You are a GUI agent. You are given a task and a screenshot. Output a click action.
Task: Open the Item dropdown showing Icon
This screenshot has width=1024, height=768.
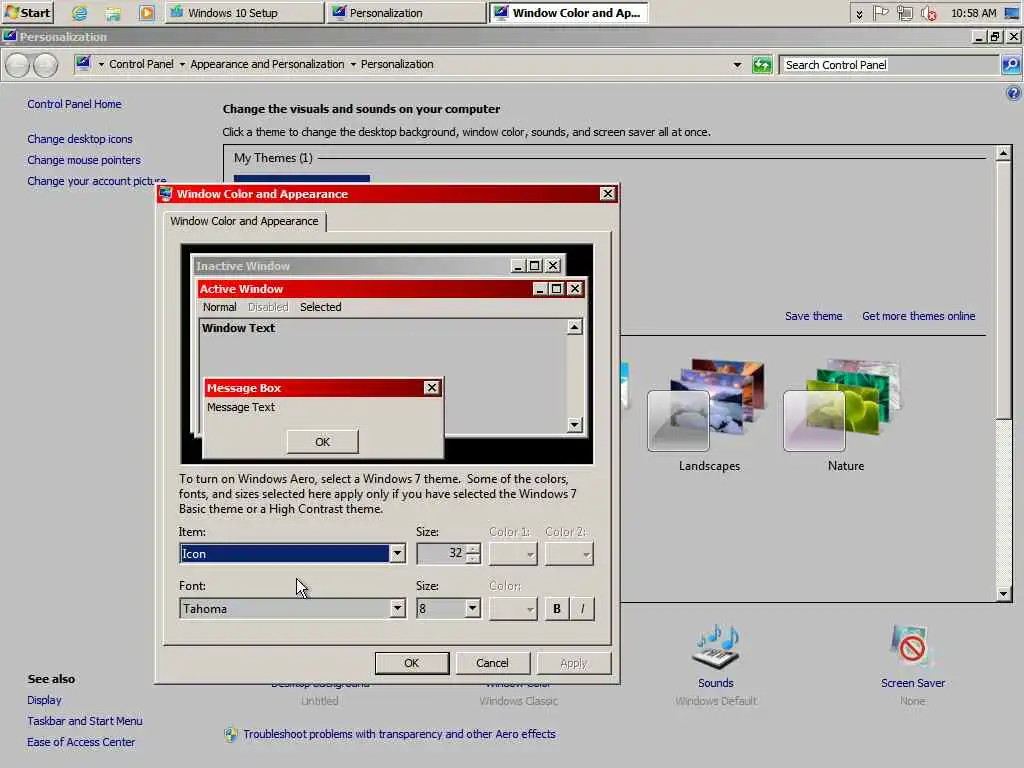(x=292, y=554)
